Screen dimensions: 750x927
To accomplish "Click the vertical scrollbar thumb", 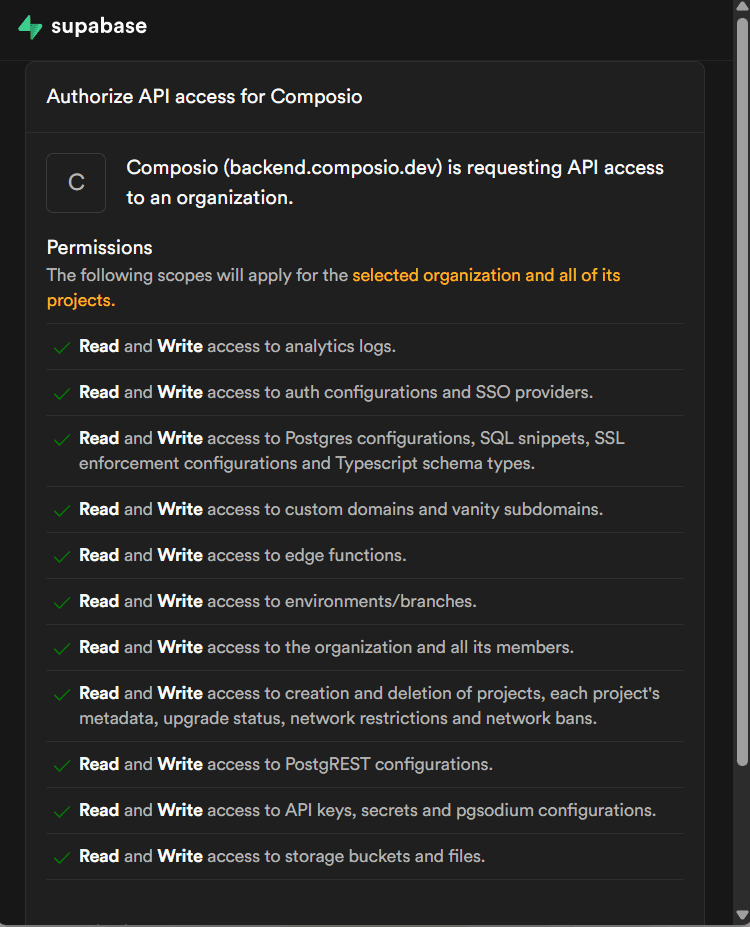I will tap(742, 391).
